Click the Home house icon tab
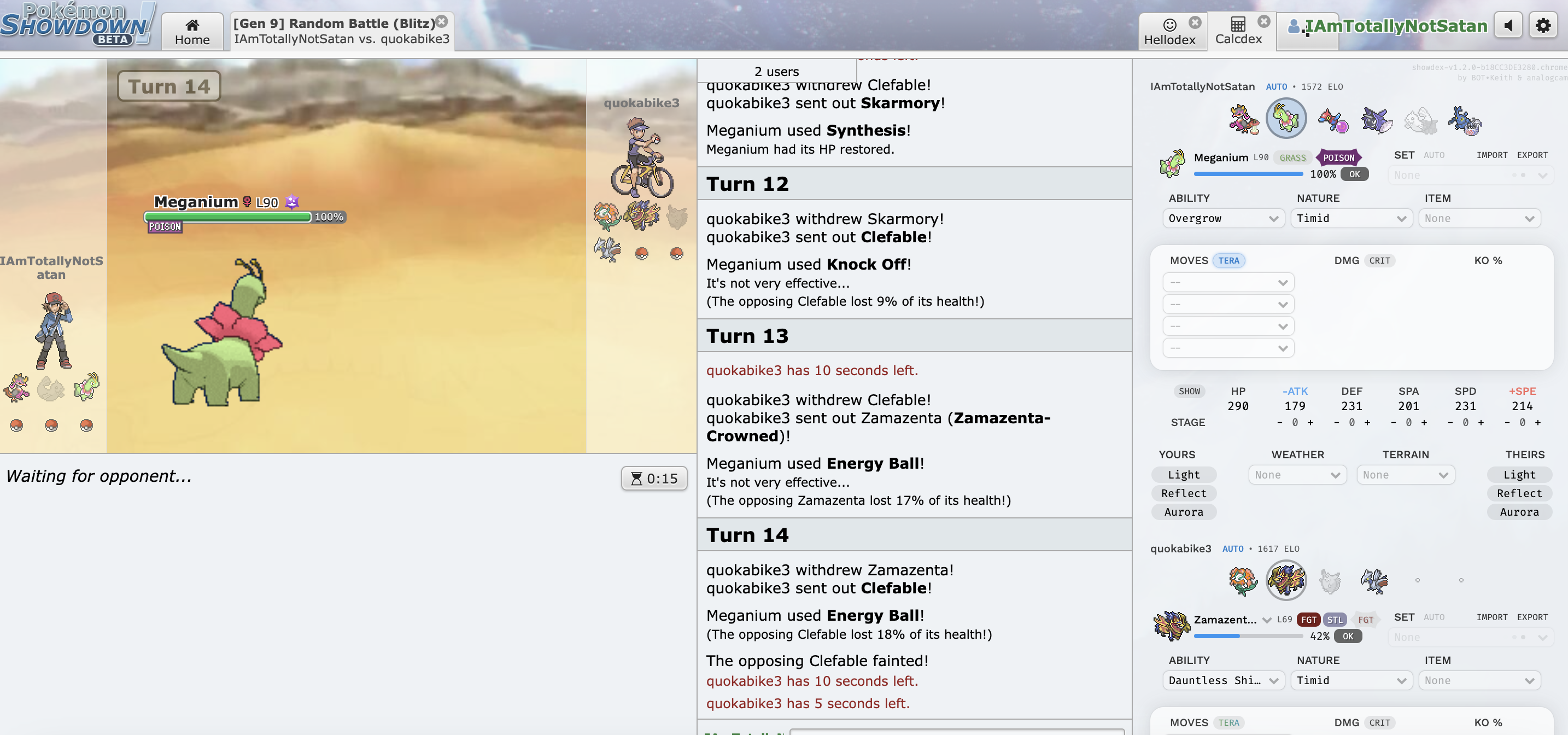Image resolution: width=1568 pixels, height=735 pixels. (192, 32)
